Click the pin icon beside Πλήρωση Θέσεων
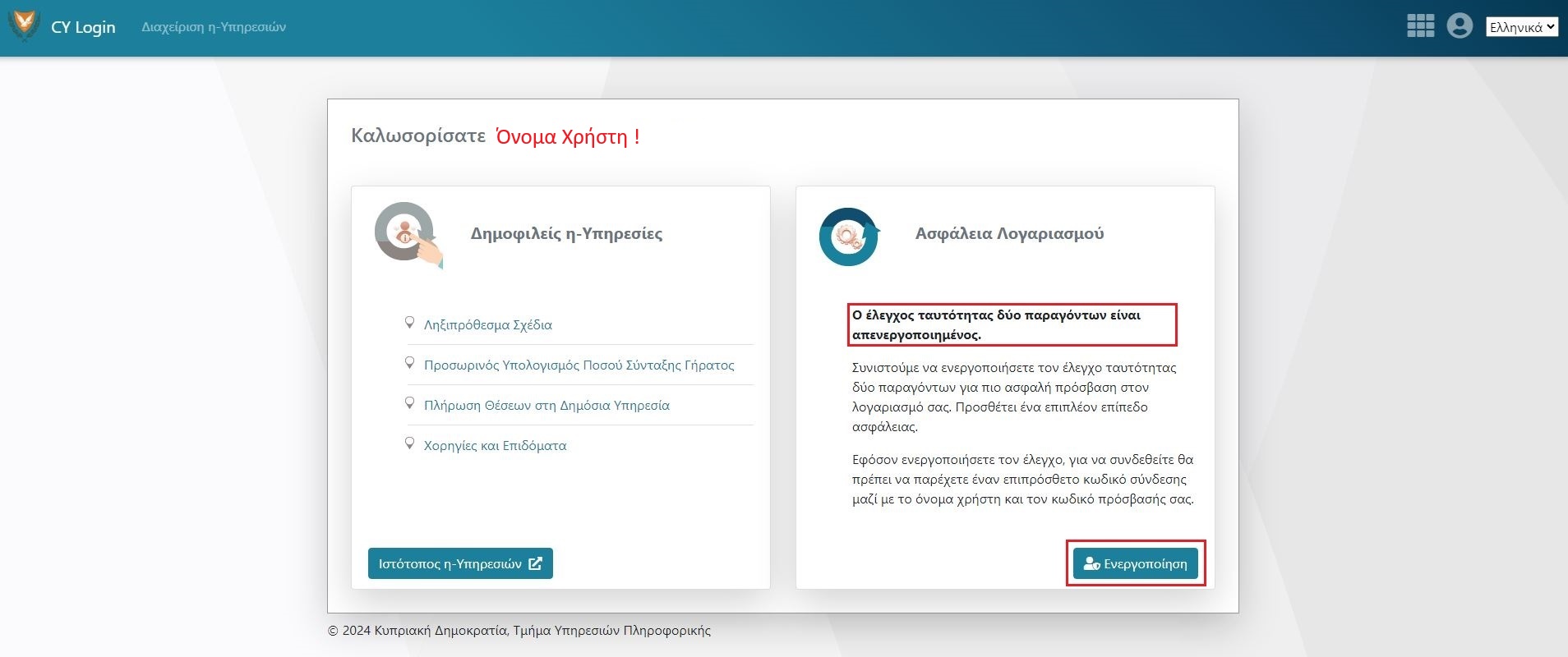The image size is (1568, 657). [x=409, y=403]
